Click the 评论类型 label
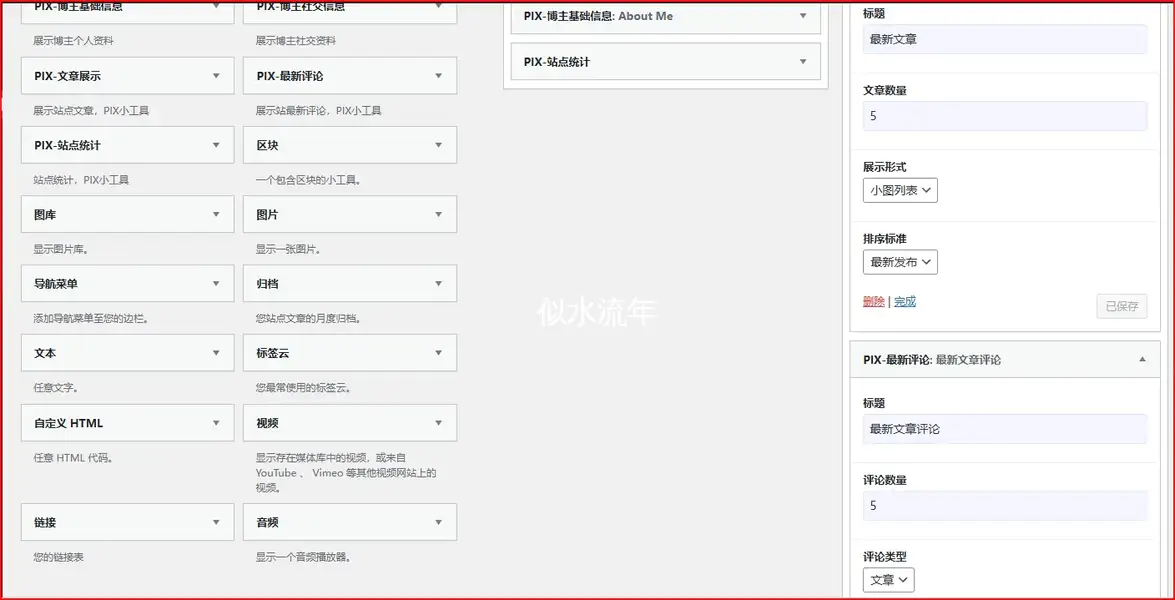 885,557
